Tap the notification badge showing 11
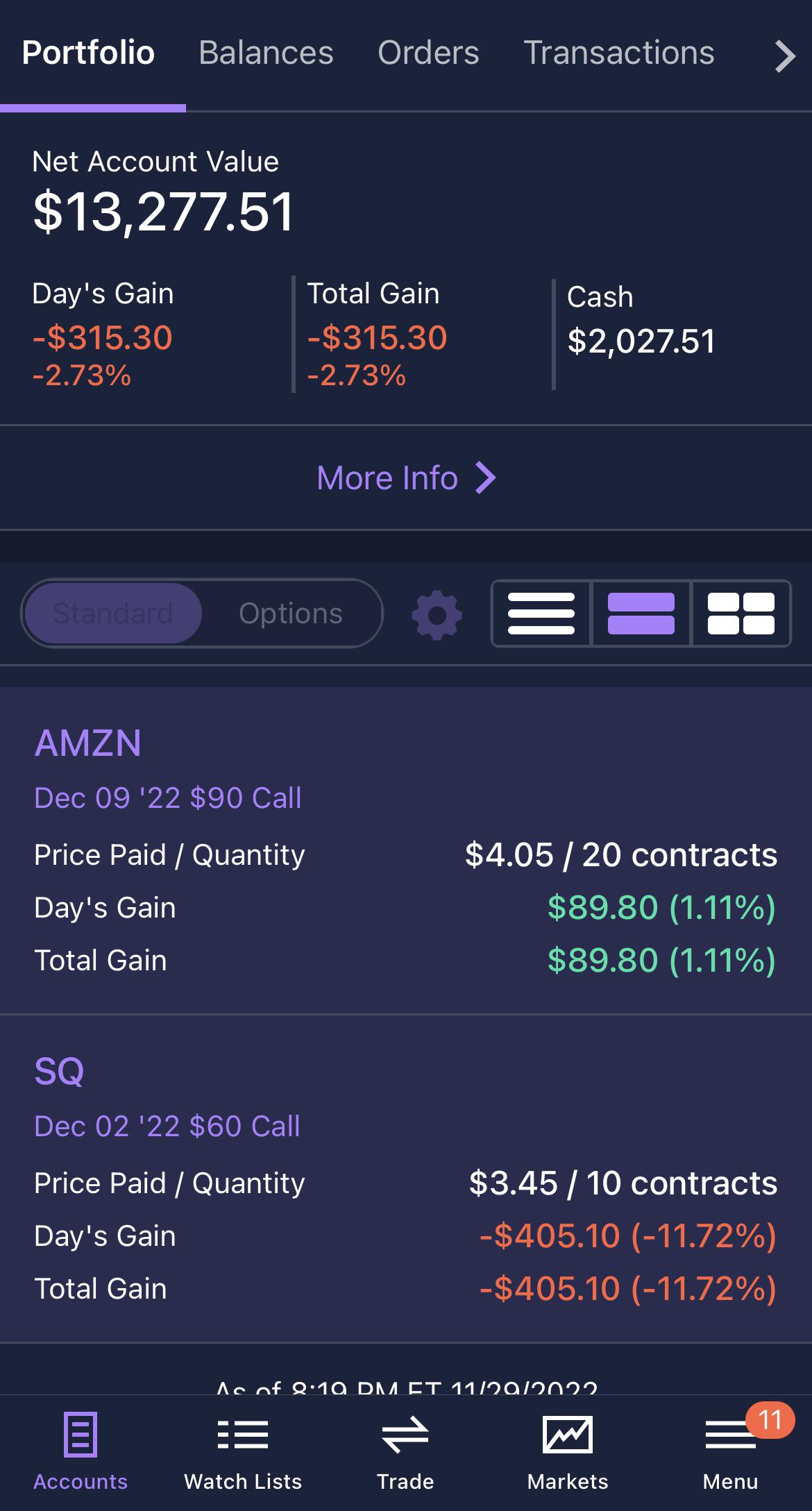The width and height of the screenshot is (812, 1511). pyautogui.click(x=770, y=1420)
